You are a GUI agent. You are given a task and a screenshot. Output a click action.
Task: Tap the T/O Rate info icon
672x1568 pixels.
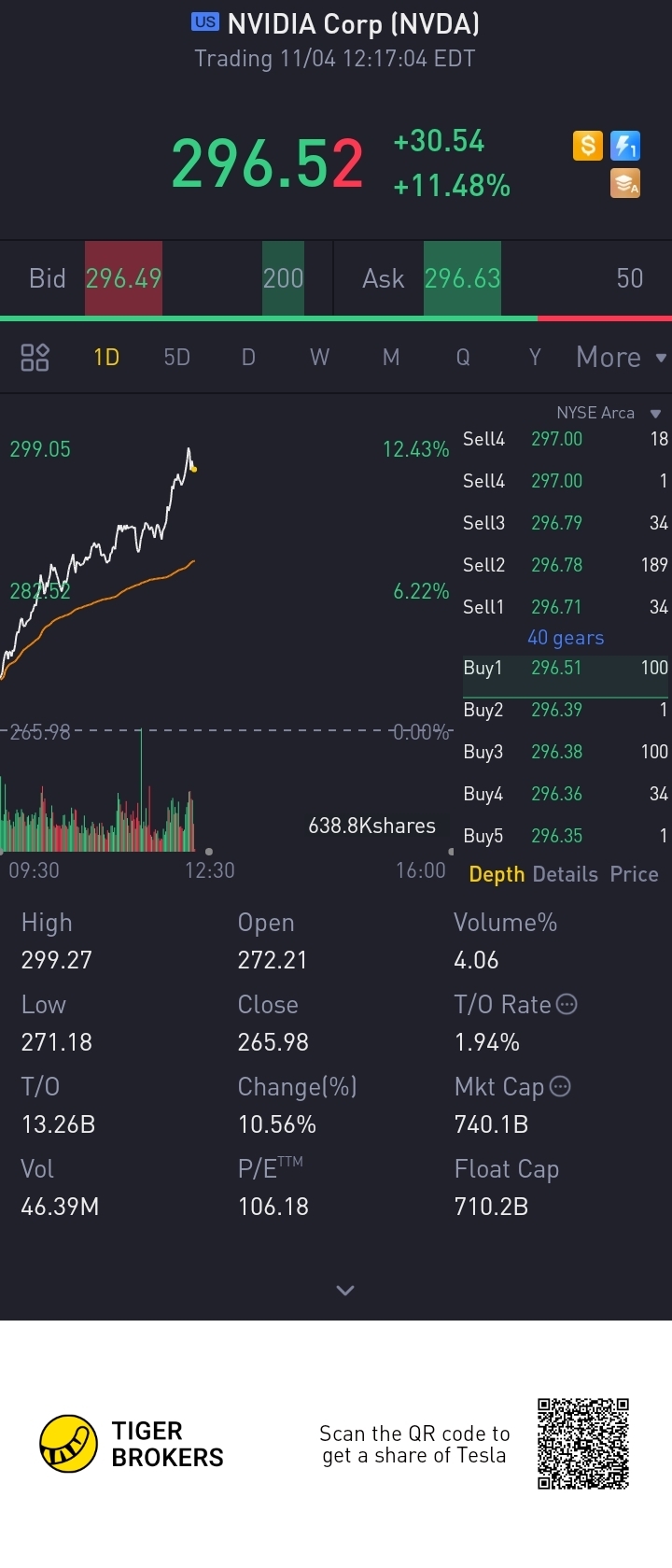point(567,1004)
